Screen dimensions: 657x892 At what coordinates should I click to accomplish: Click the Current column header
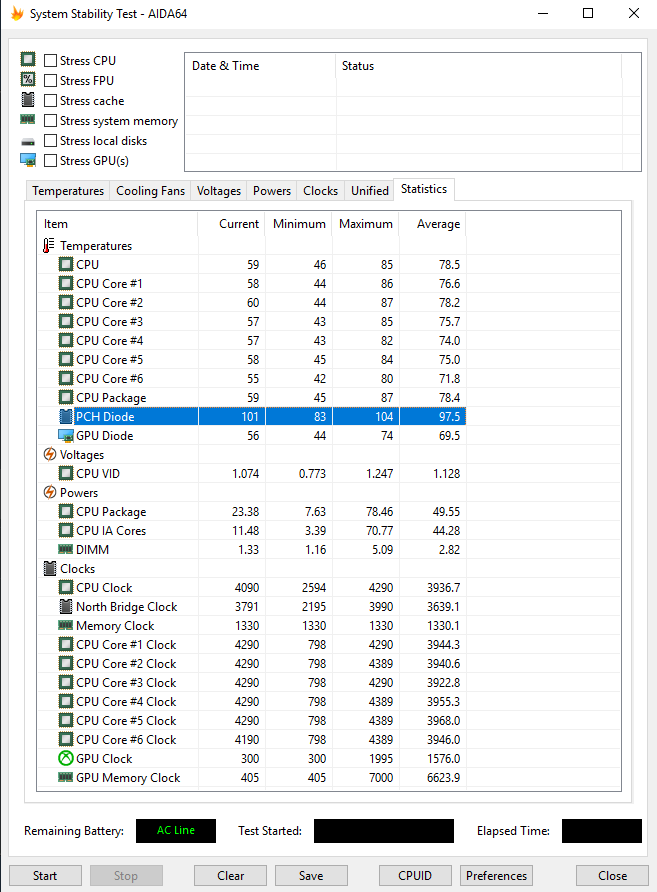click(231, 224)
